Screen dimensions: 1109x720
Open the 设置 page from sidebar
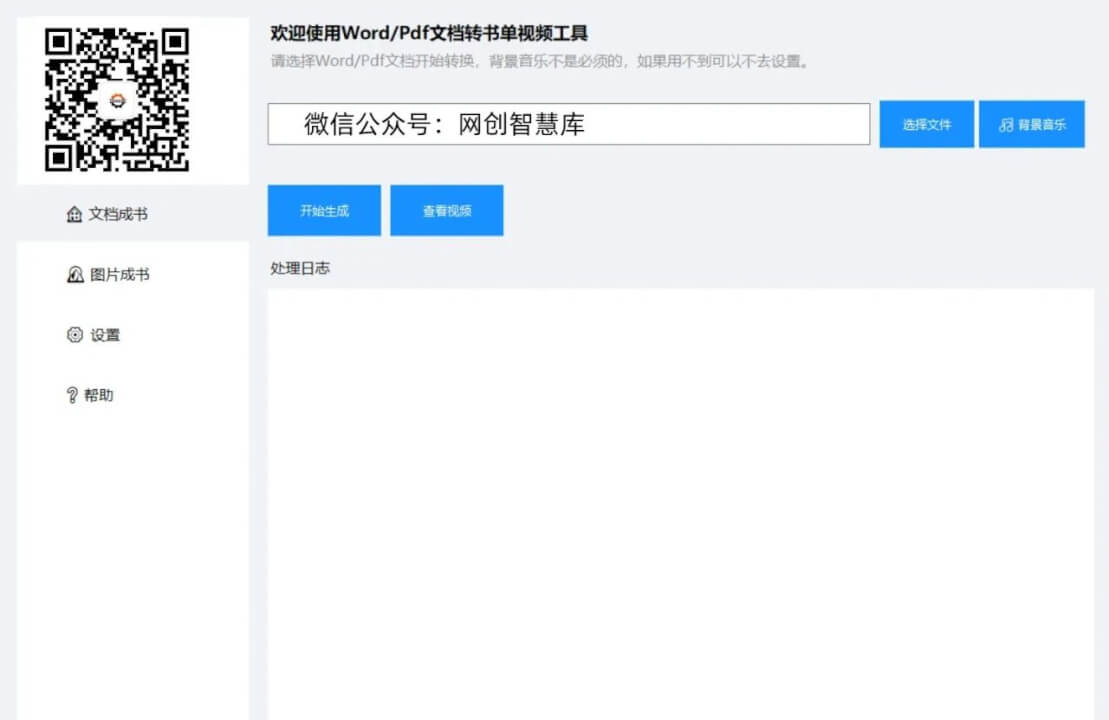[104, 335]
